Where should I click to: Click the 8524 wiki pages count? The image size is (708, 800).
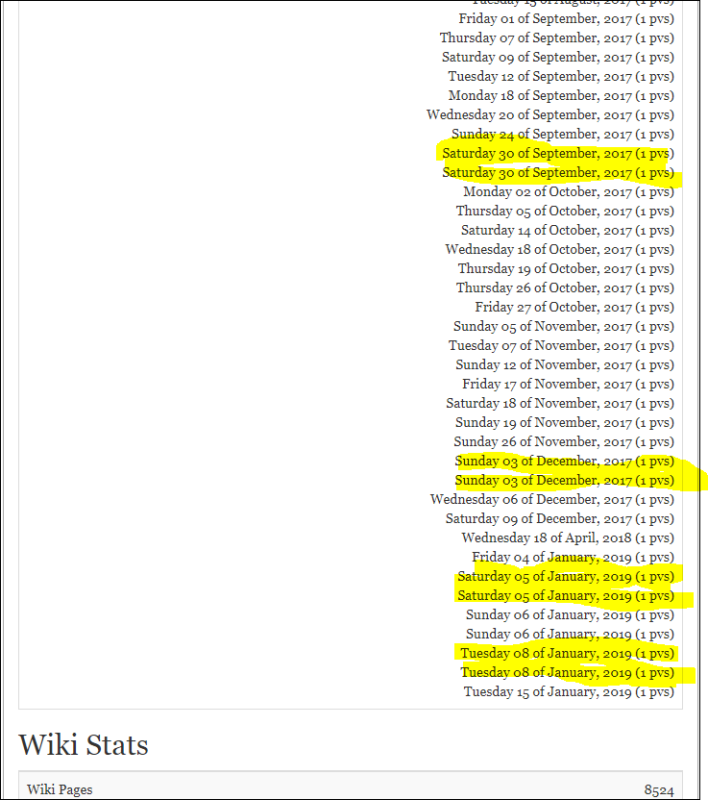(659, 790)
